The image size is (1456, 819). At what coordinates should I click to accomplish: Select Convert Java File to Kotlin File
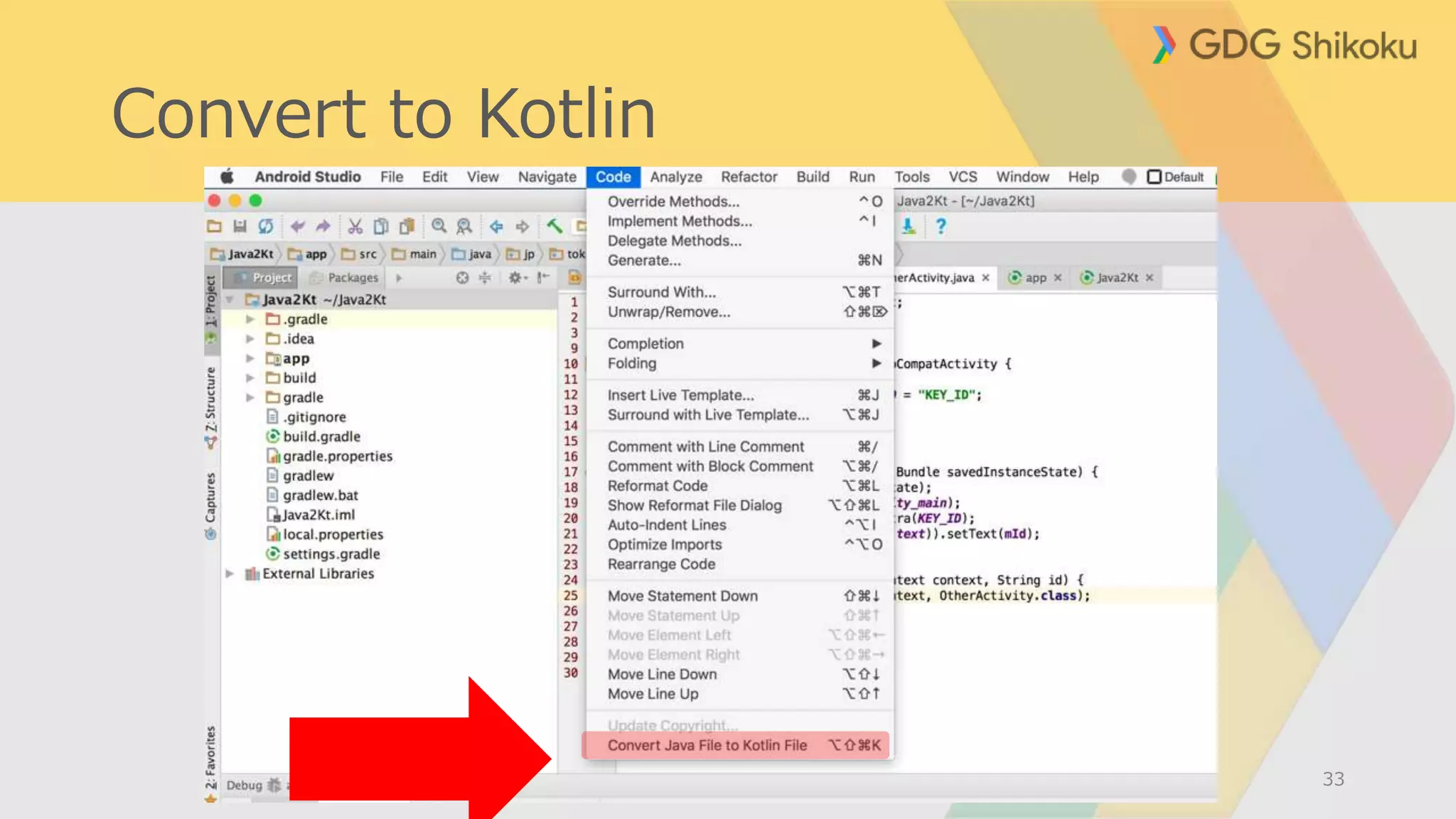point(736,745)
